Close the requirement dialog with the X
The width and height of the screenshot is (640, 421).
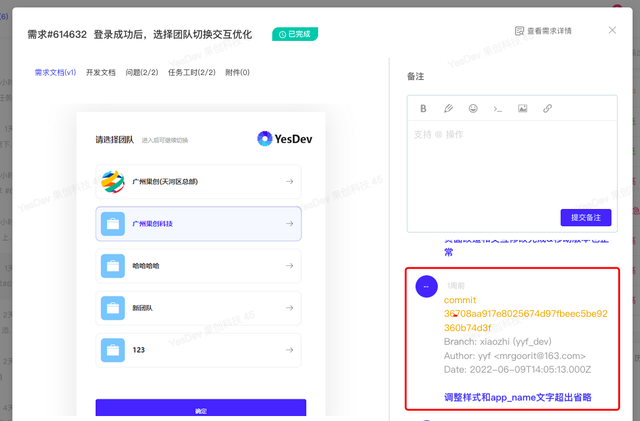pos(612,30)
